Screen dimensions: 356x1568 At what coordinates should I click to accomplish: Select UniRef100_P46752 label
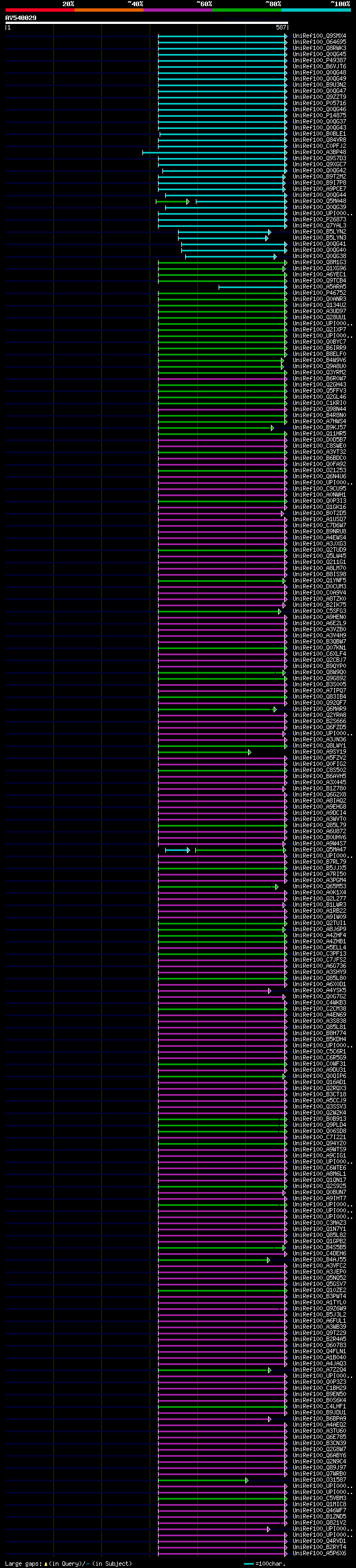point(319,293)
